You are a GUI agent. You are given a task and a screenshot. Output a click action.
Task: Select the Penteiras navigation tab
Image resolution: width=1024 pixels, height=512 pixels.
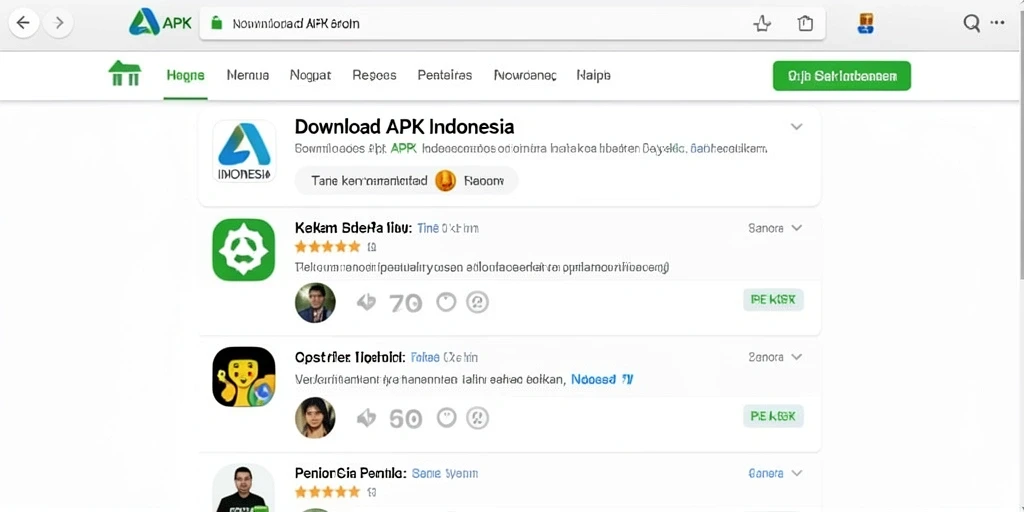click(445, 75)
